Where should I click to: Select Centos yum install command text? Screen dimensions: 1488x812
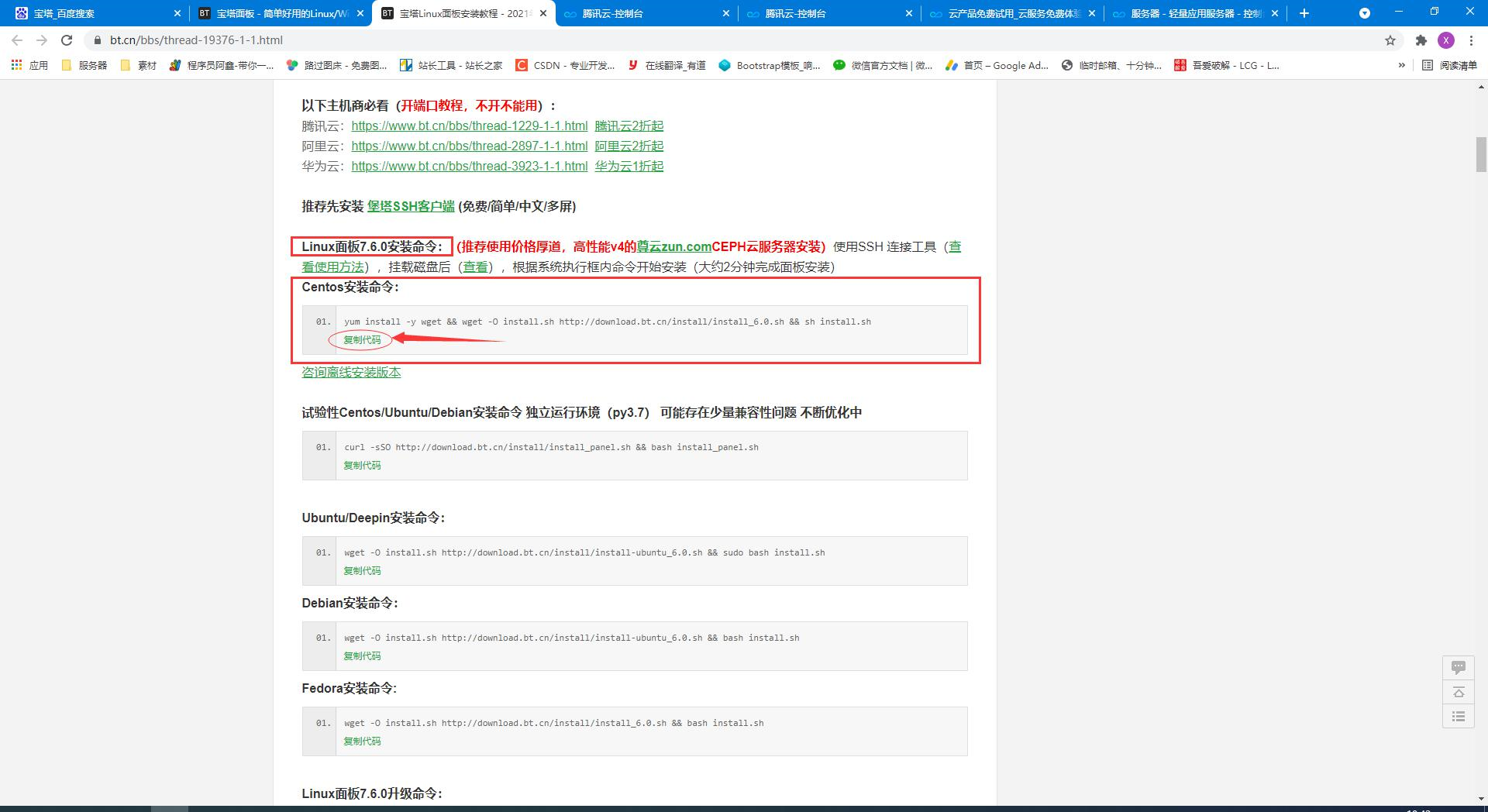tap(608, 322)
